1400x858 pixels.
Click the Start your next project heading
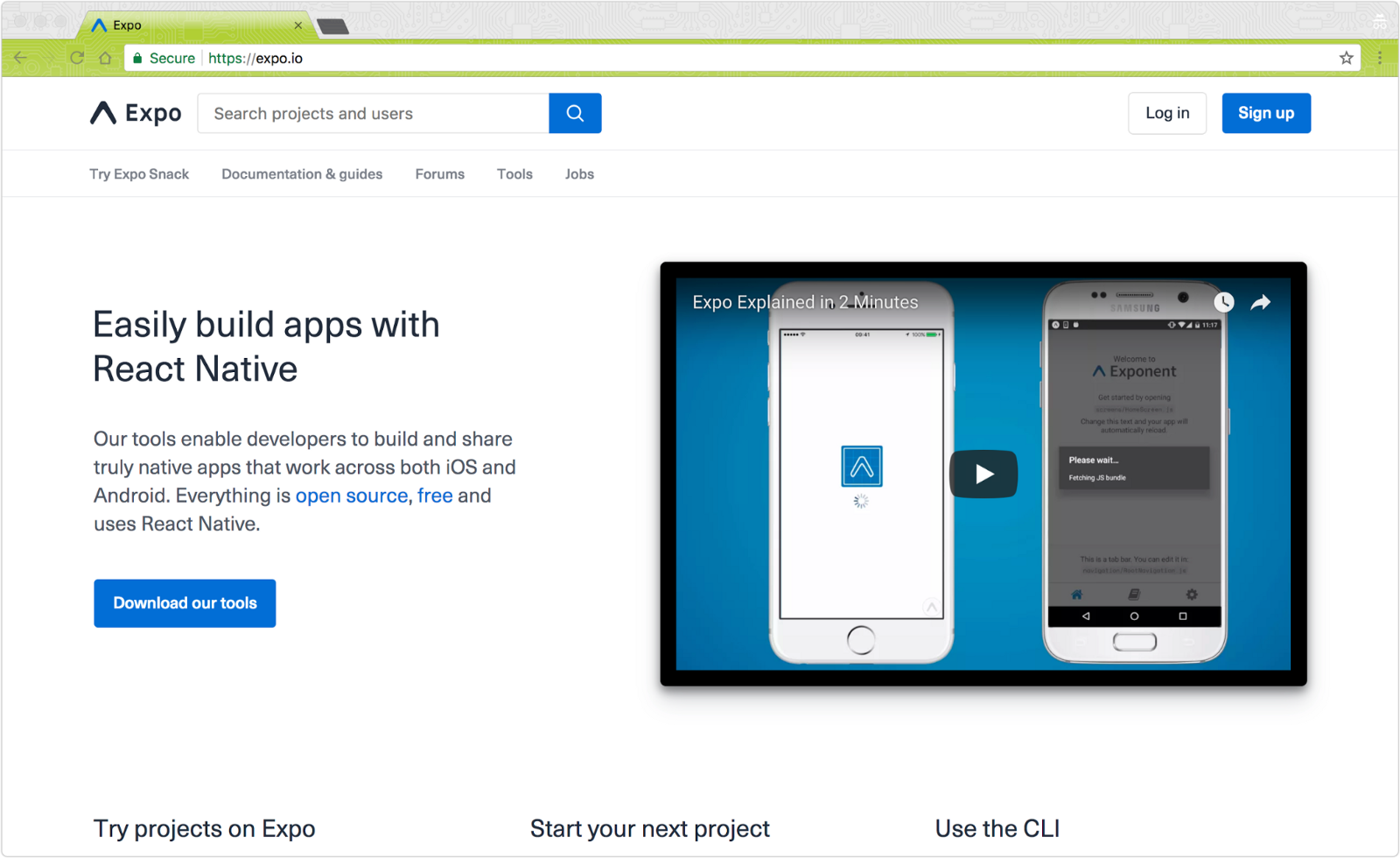click(650, 828)
